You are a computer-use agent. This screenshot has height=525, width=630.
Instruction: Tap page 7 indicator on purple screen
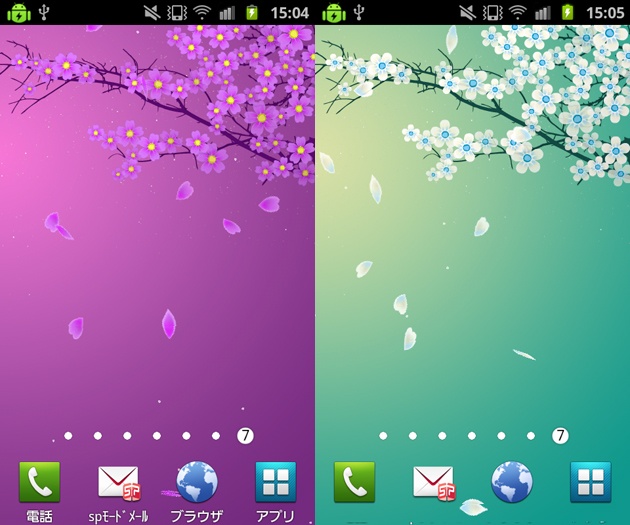(x=245, y=436)
